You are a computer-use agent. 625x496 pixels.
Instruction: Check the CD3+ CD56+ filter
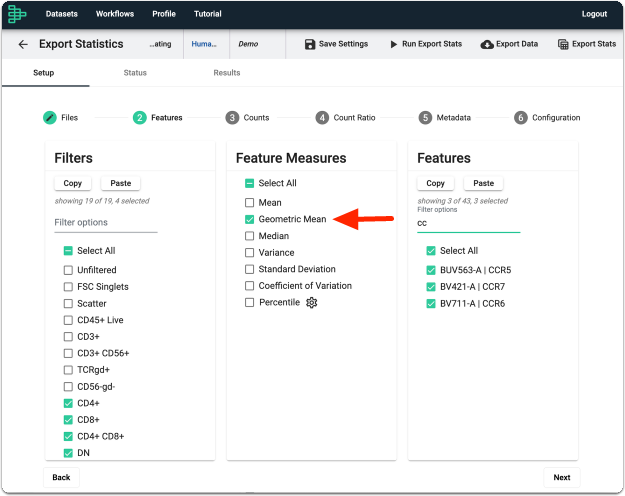click(x=68, y=353)
